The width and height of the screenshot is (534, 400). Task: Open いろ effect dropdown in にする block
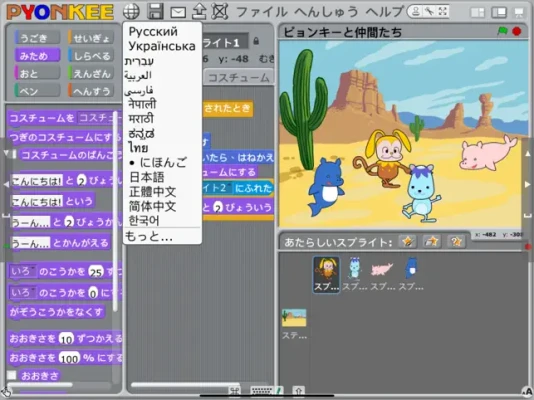tap(23, 292)
